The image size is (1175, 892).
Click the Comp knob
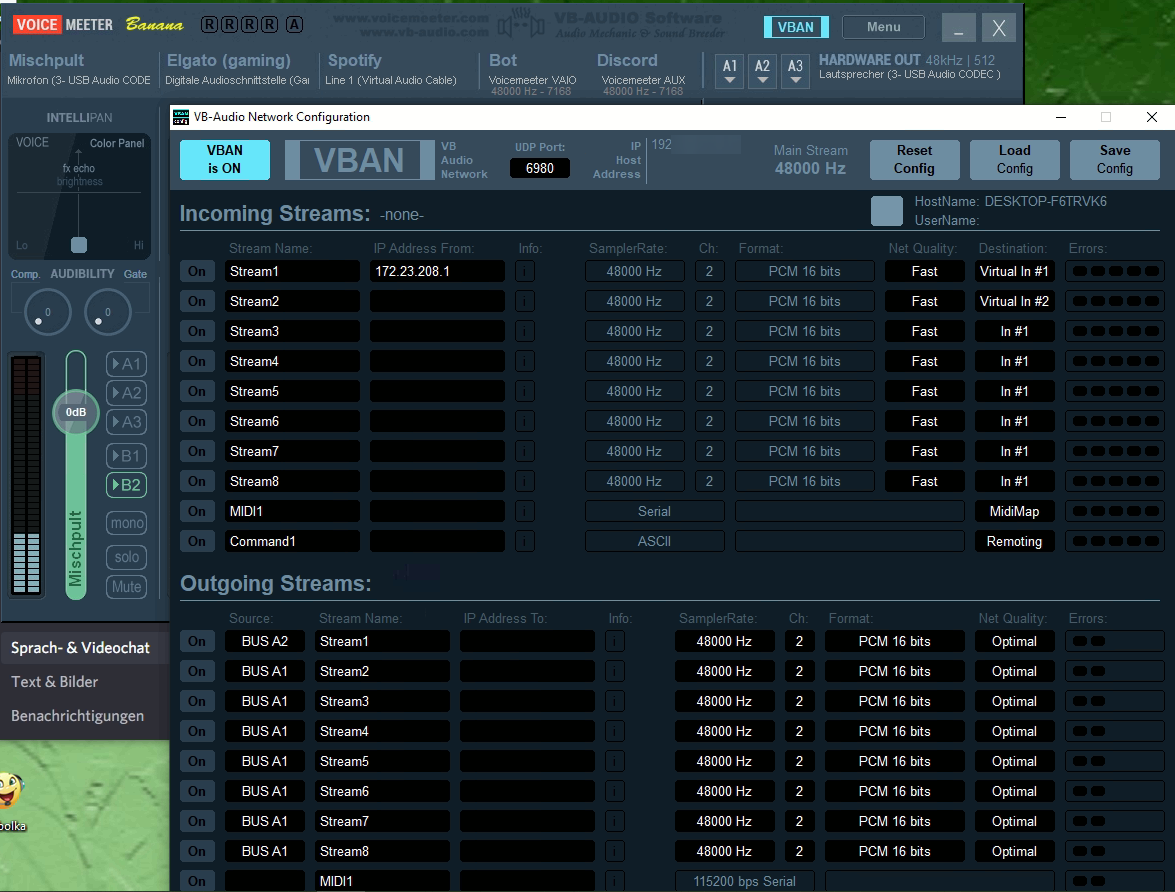[x=47, y=312]
